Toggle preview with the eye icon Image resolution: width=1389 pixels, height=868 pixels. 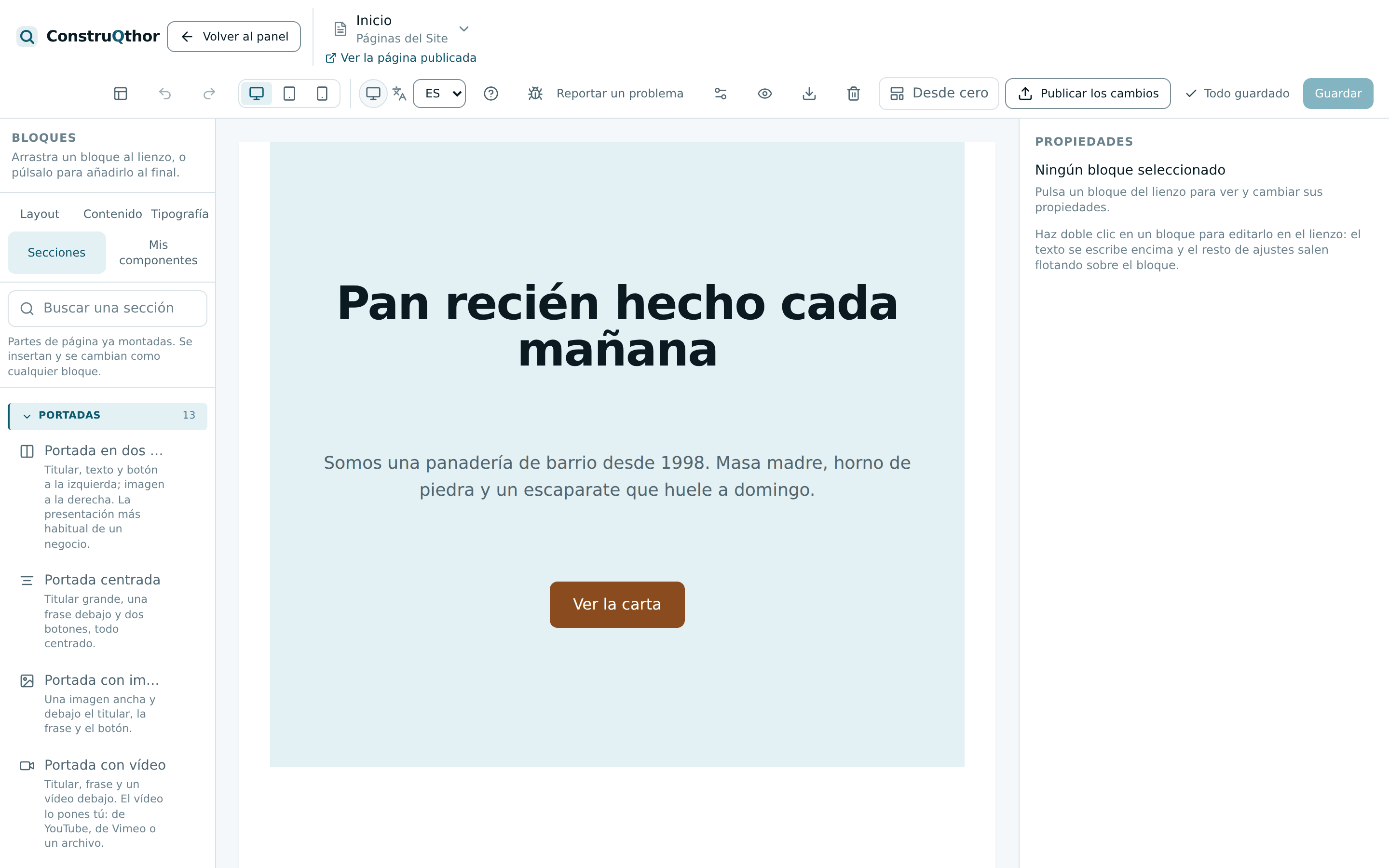pyautogui.click(x=764, y=94)
